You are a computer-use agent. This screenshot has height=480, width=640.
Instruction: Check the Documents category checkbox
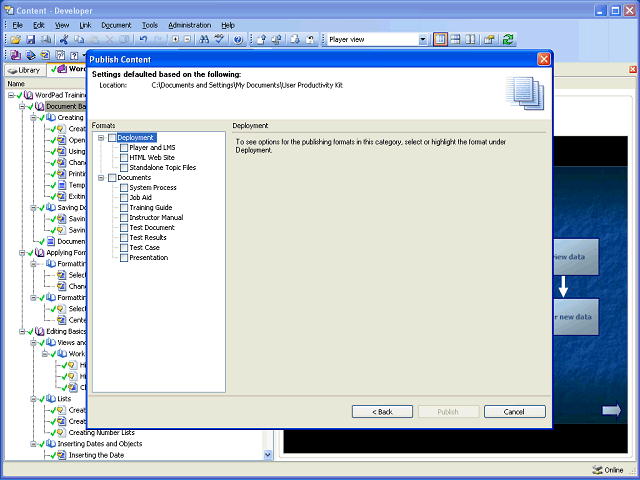pyautogui.click(x=112, y=178)
